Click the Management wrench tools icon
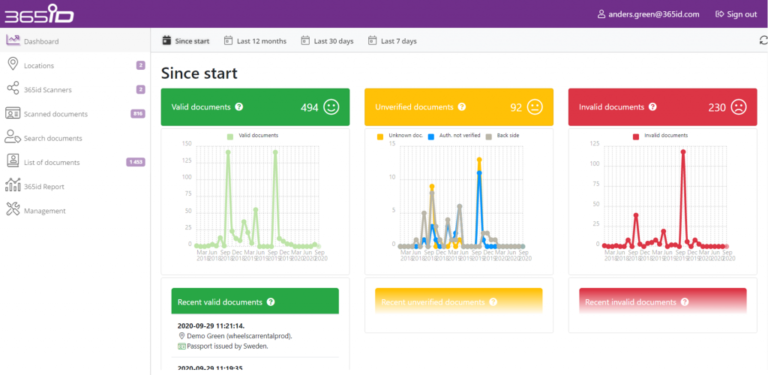The height and width of the screenshot is (375, 768). 13,209
